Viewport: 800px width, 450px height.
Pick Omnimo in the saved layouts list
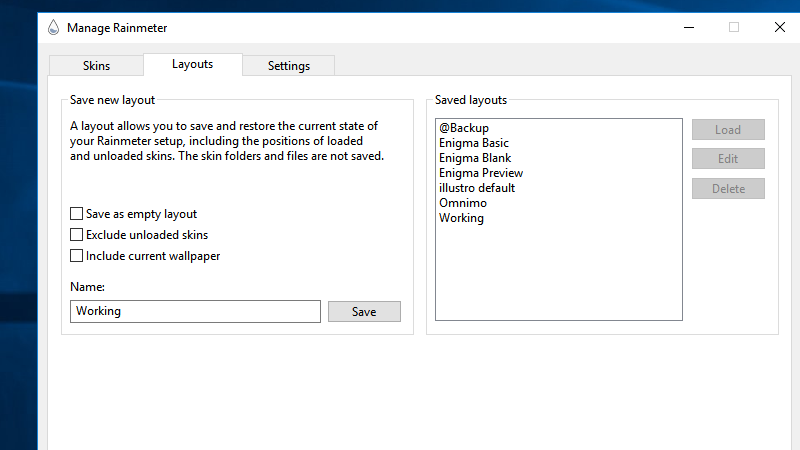pos(463,203)
